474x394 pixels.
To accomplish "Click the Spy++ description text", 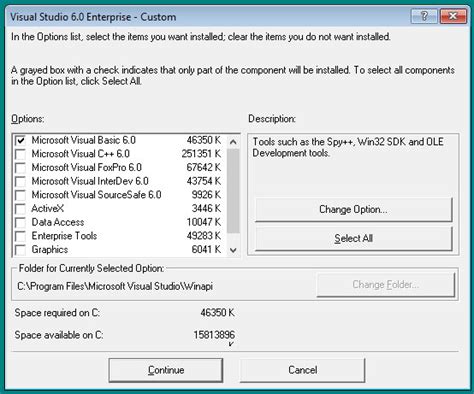I will [x=348, y=147].
